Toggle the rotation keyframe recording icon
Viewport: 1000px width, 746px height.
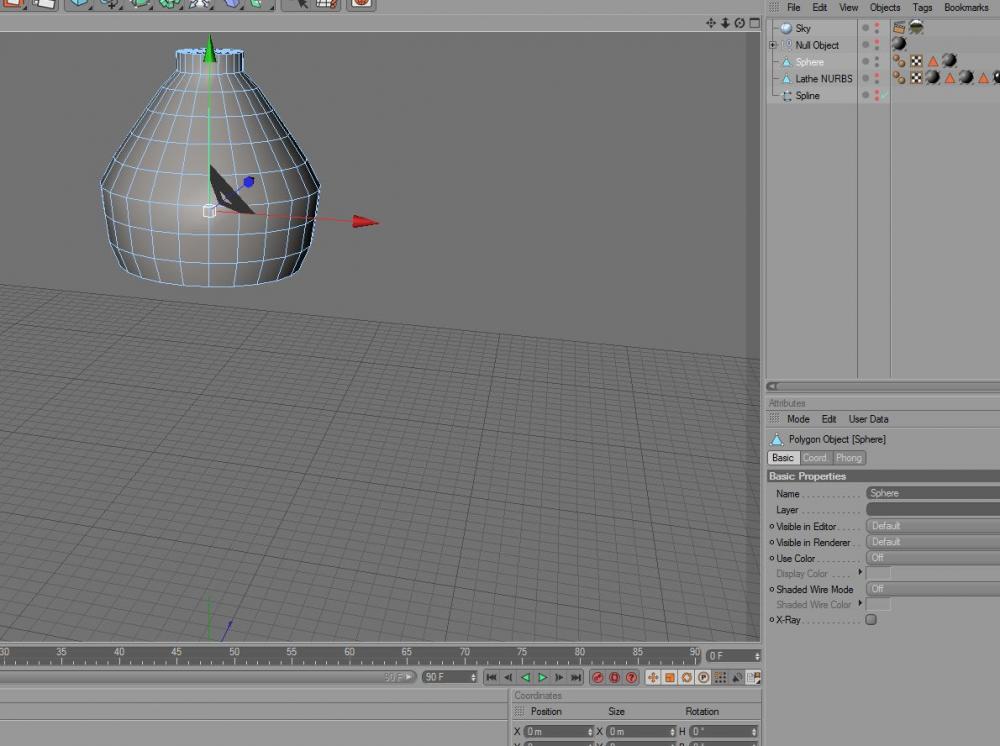[x=687, y=677]
